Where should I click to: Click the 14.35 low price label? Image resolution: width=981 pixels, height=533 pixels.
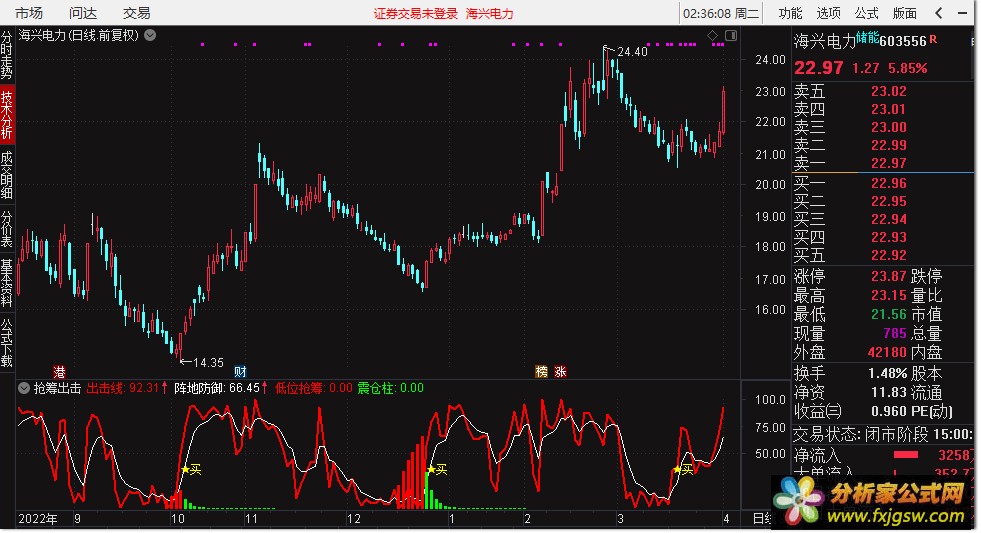coord(208,363)
